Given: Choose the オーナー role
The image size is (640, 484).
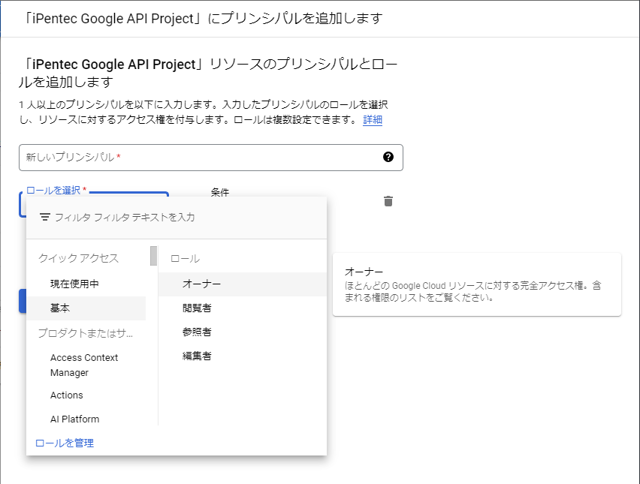Looking at the screenshot, I should (x=242, y=284).
